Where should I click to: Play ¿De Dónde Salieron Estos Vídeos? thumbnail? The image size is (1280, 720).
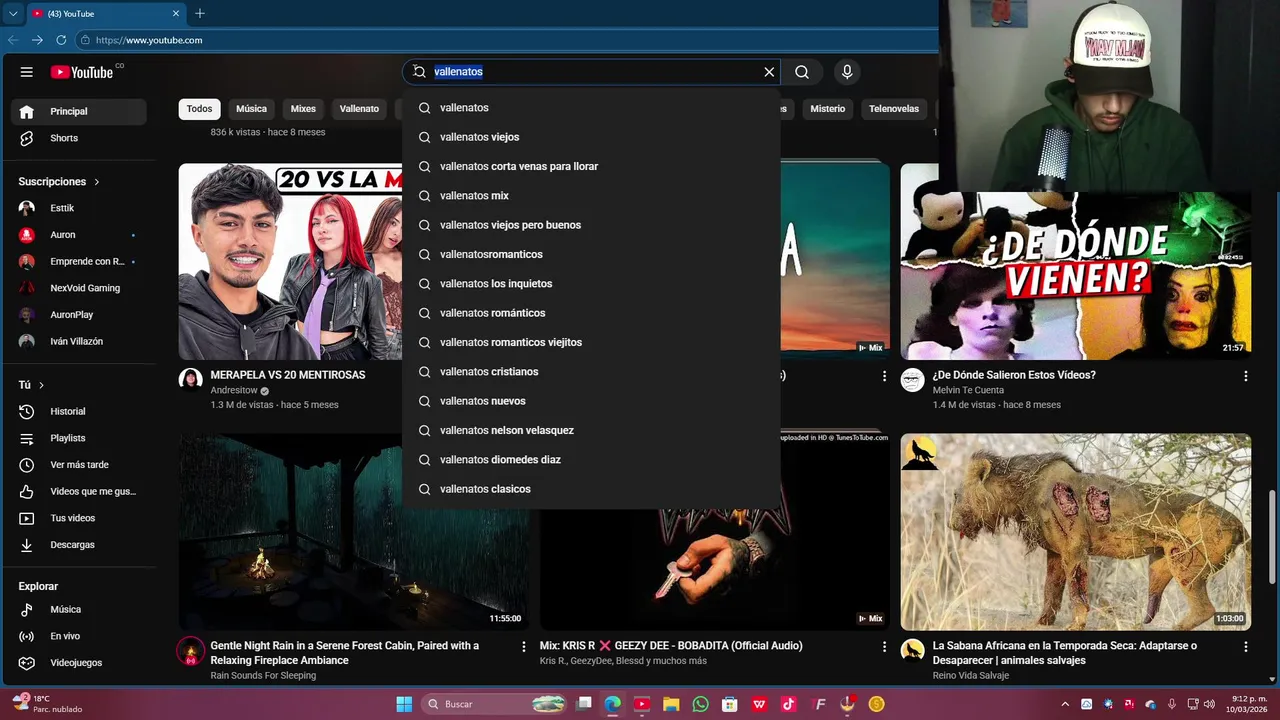tap(1075, 276)
